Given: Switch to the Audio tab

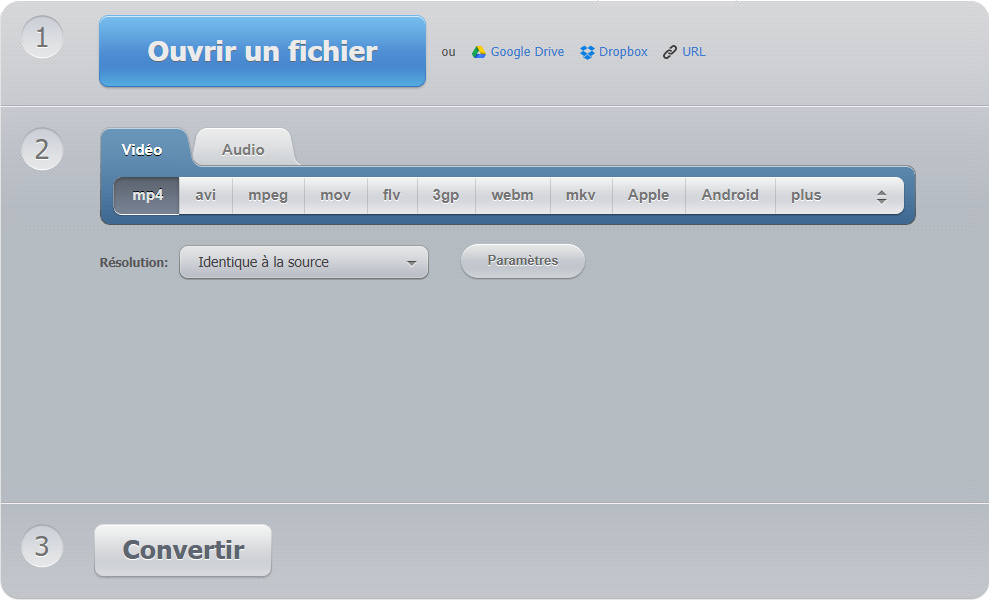Looking at the screenshot, I should (x=243, y=148).
